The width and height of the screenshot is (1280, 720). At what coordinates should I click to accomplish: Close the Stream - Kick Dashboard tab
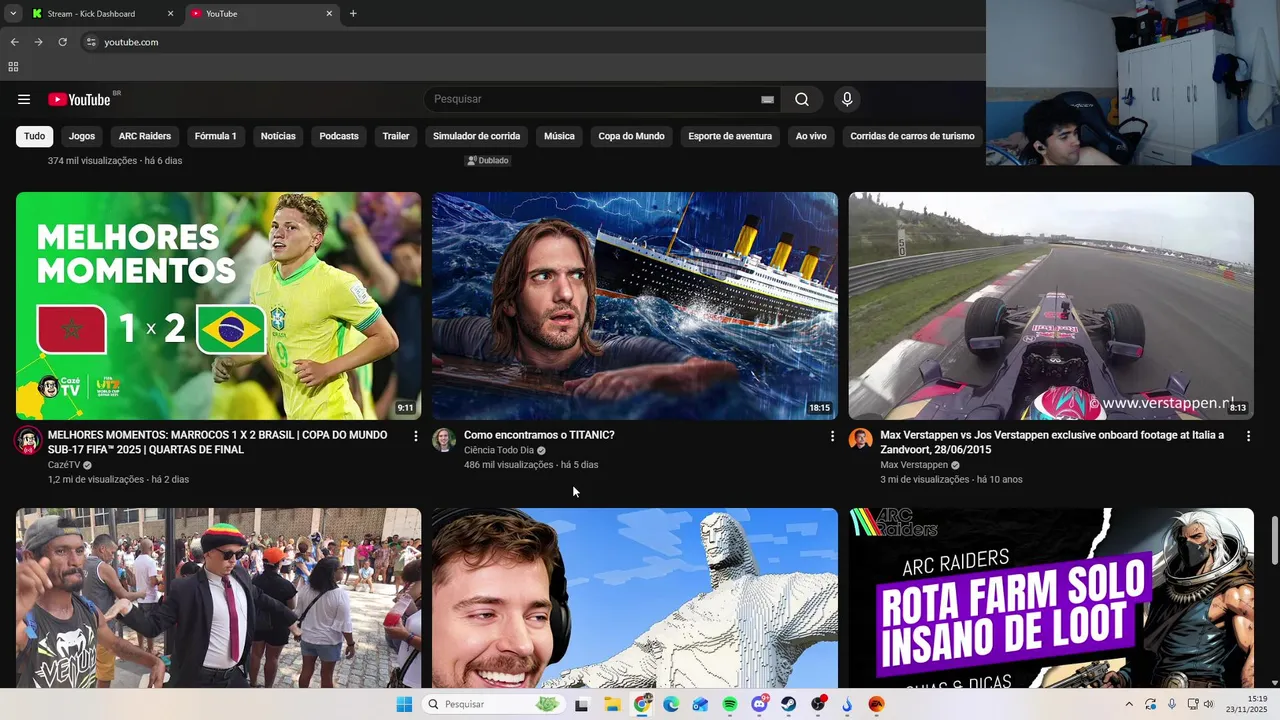170,14
